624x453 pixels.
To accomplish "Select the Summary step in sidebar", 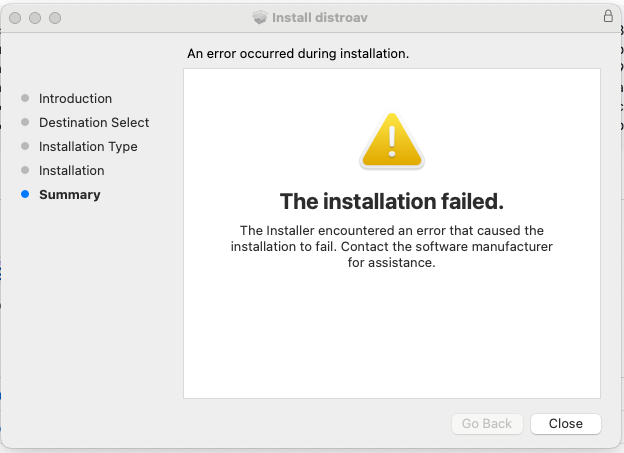I will pos(70,195).
